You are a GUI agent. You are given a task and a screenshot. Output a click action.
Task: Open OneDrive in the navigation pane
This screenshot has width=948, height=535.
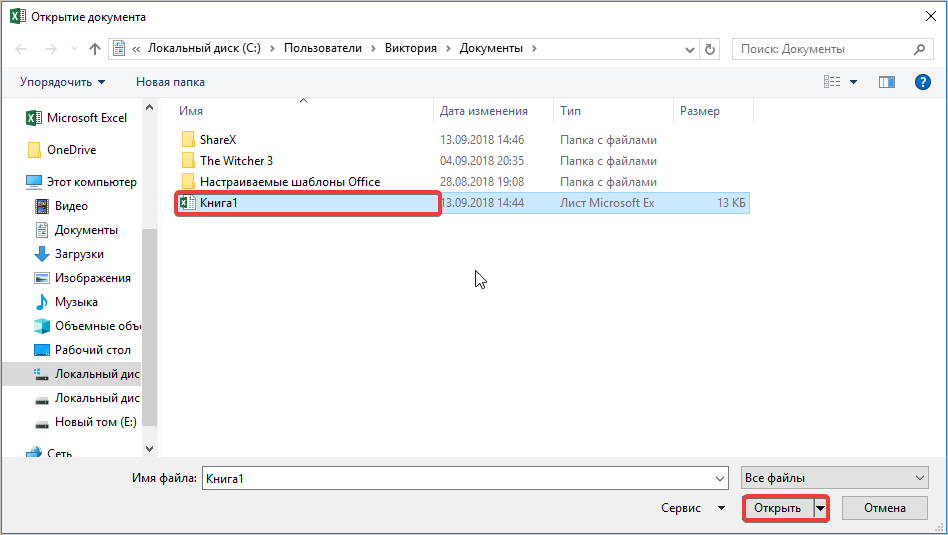point(71,150)
